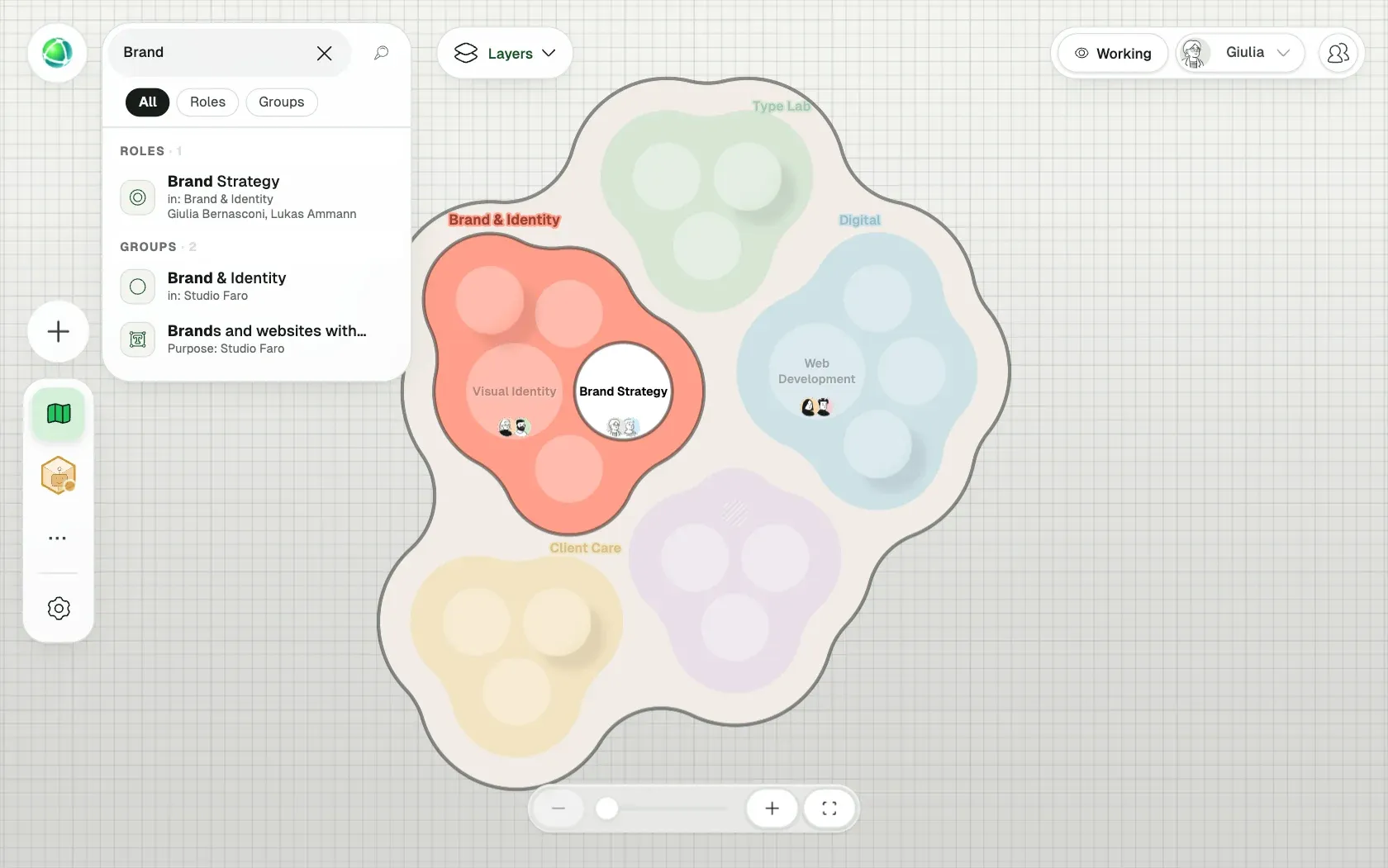Open the members people icon
Viewport: 1388px width, 868px height.
[1338, 53]
